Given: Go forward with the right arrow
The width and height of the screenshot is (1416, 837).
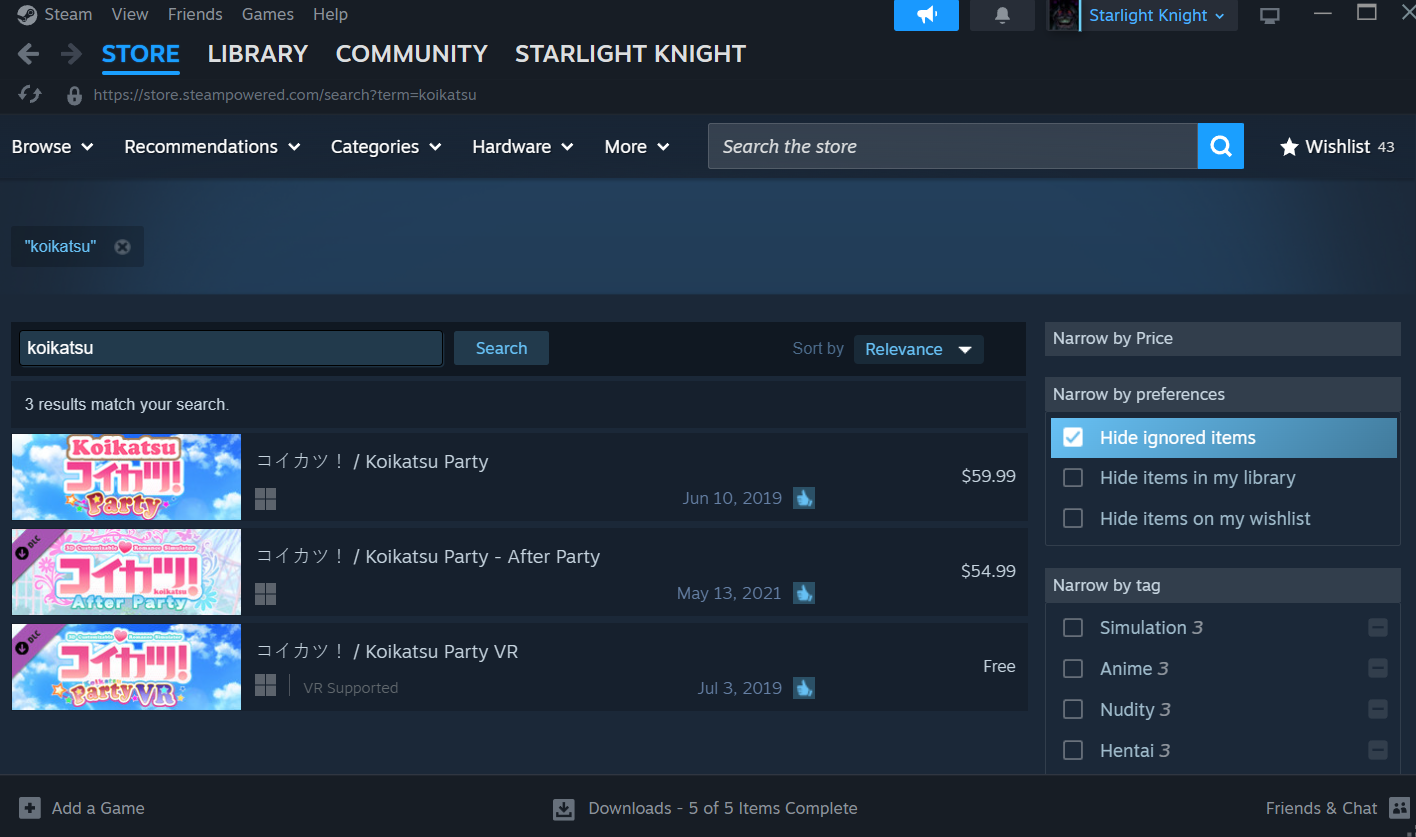Looking at the screenshot, I should [x=71, y=54].
